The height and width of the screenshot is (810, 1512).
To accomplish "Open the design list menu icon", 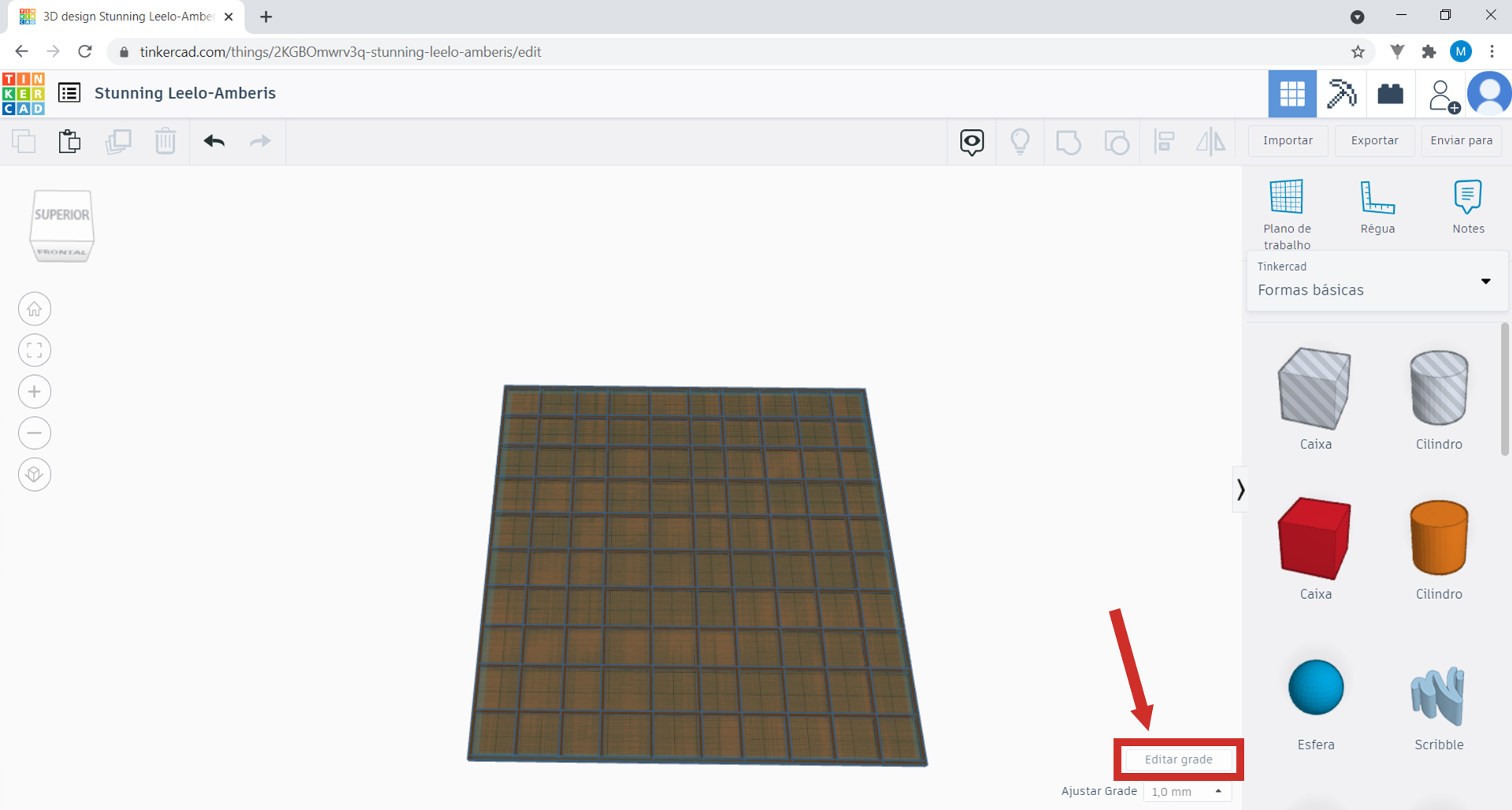I will [x=69, y=93].
